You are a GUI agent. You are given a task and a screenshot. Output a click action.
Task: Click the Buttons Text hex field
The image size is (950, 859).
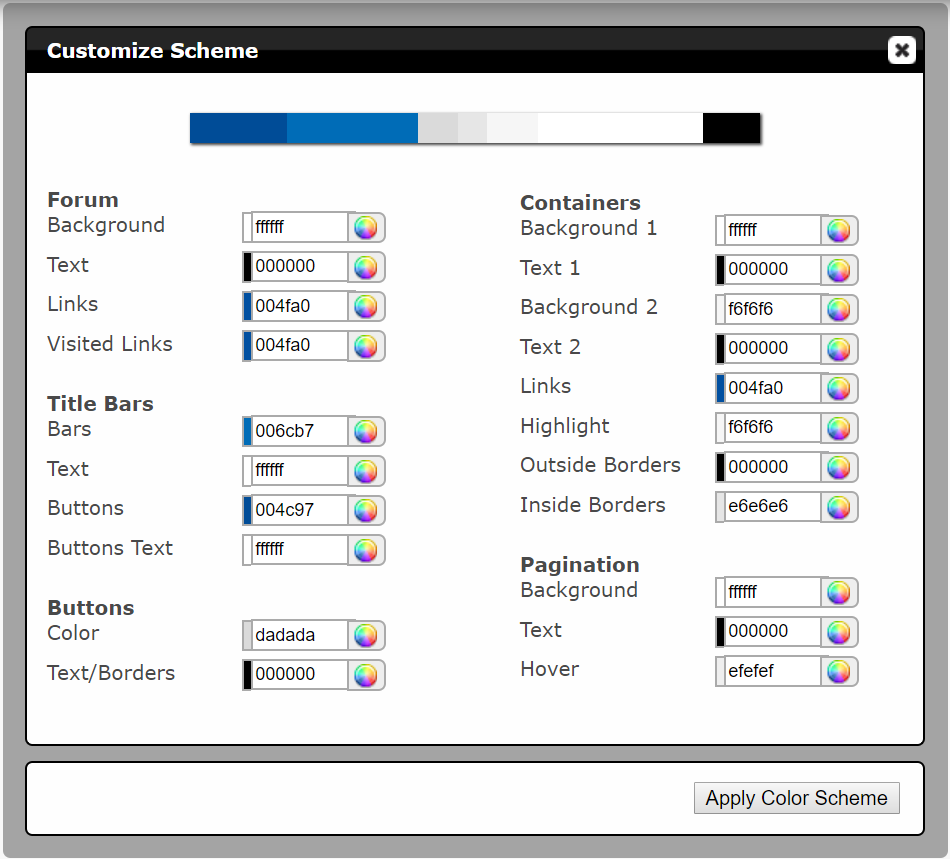click(x=300, y=549)
